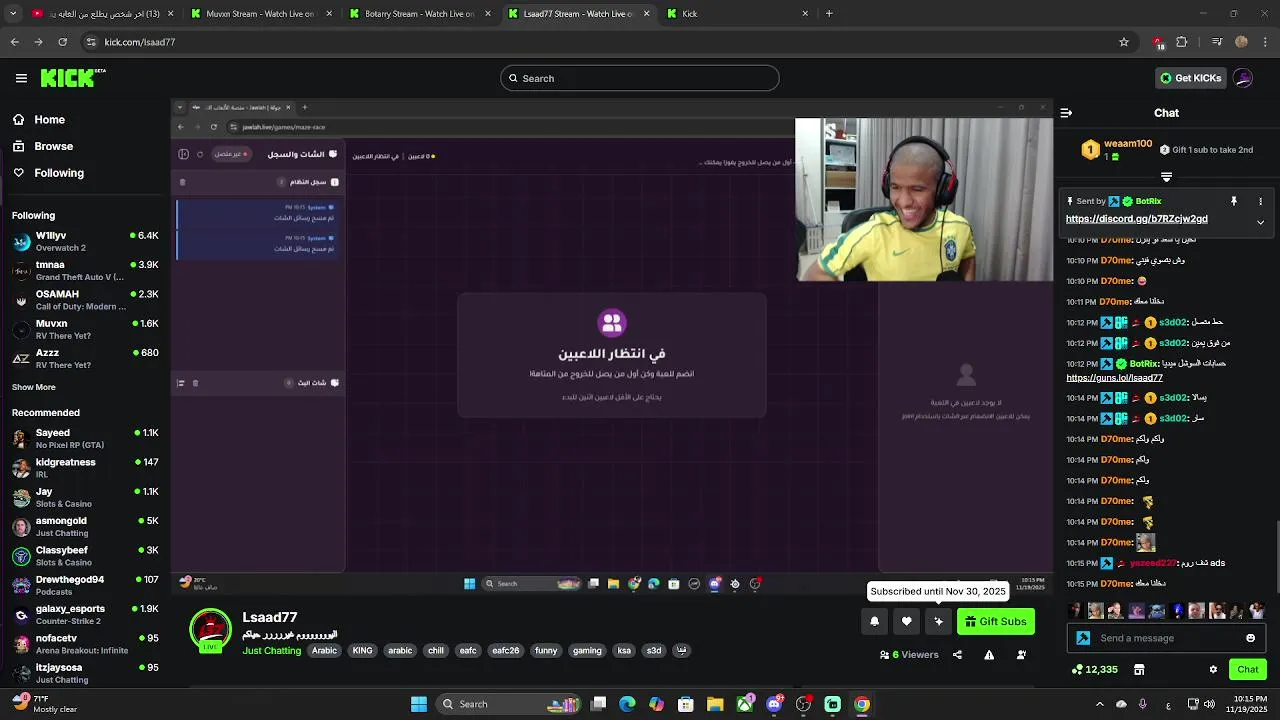Open the channel shop icon

click(1138, 669)
